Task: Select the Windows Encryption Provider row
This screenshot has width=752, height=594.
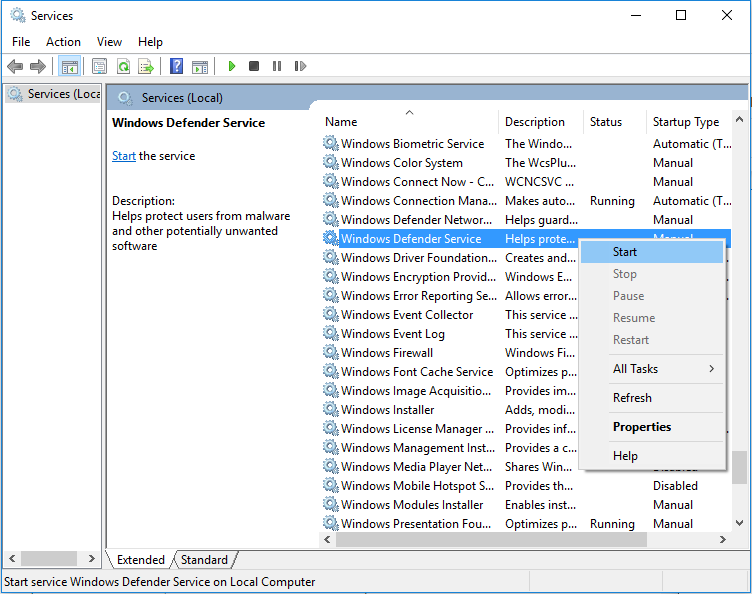Action: tap(450, 277)
